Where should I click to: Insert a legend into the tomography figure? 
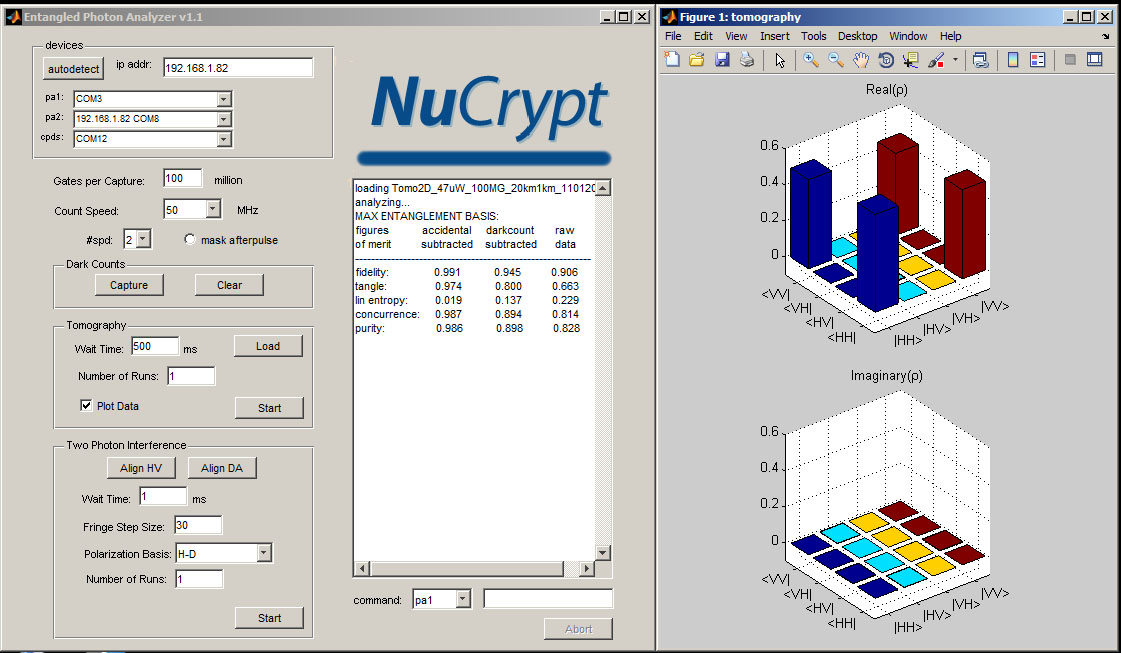coord(1039,60)
